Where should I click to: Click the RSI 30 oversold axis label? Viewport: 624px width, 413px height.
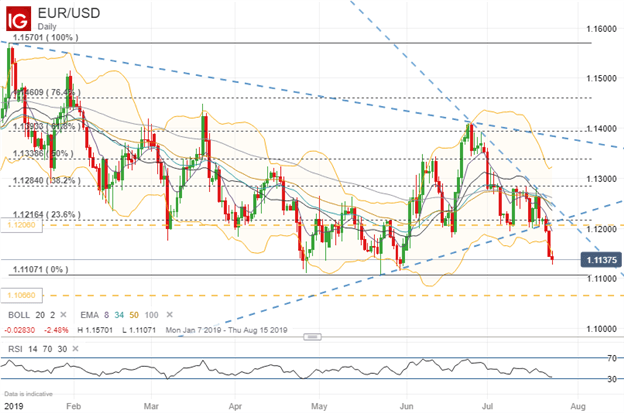point(612,379)
